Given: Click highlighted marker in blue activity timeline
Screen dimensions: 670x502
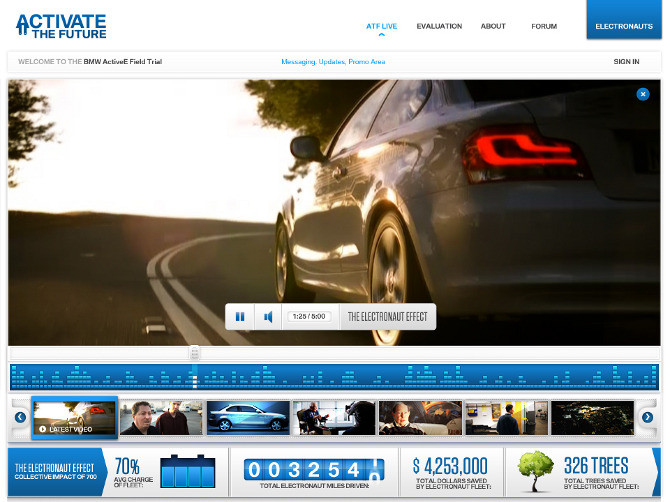Looking at the screenshot, I should pos(195,376).
